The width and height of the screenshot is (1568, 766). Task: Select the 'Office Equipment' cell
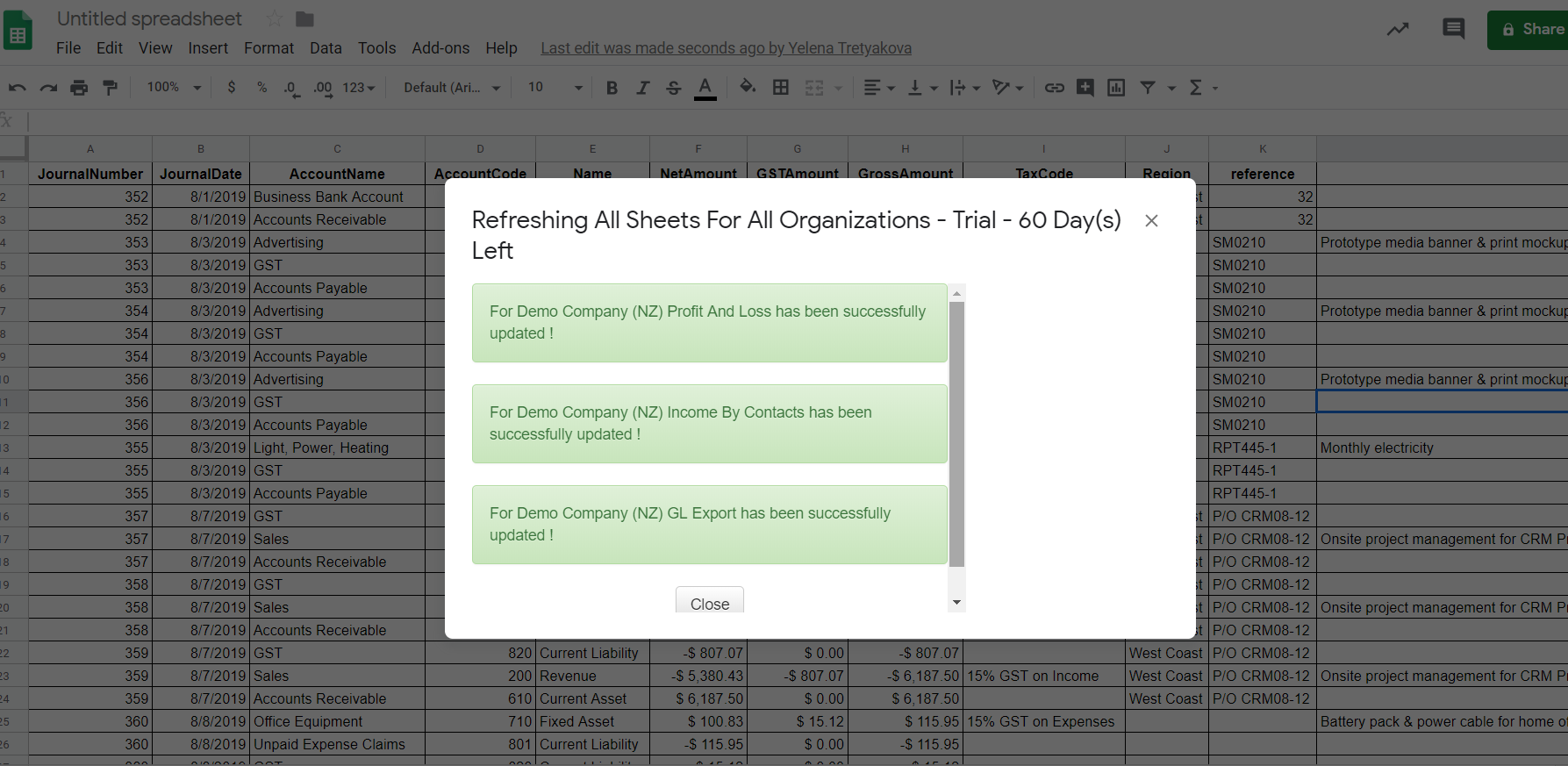(x=337, y=721)
